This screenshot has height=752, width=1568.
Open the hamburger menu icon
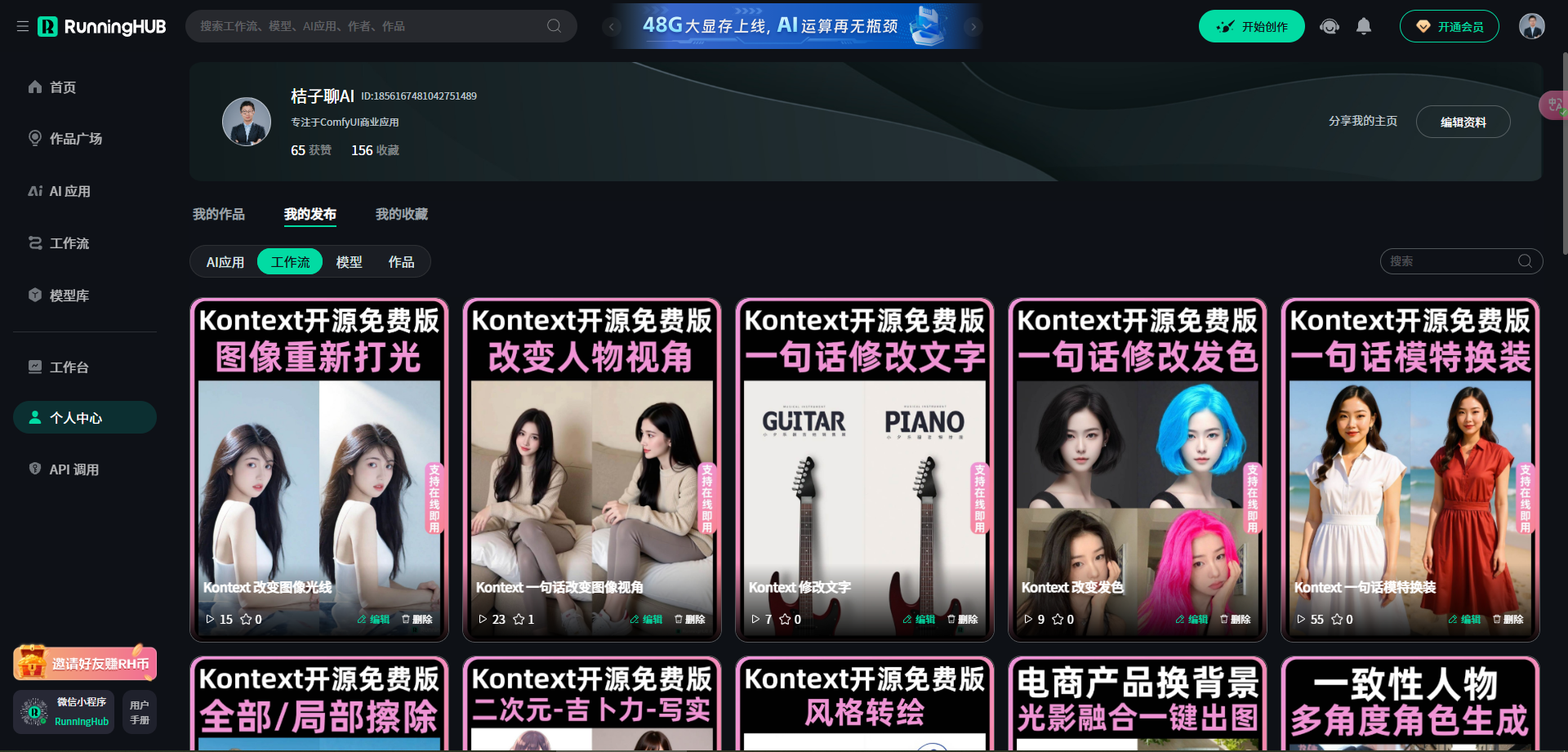coord(23,26)
